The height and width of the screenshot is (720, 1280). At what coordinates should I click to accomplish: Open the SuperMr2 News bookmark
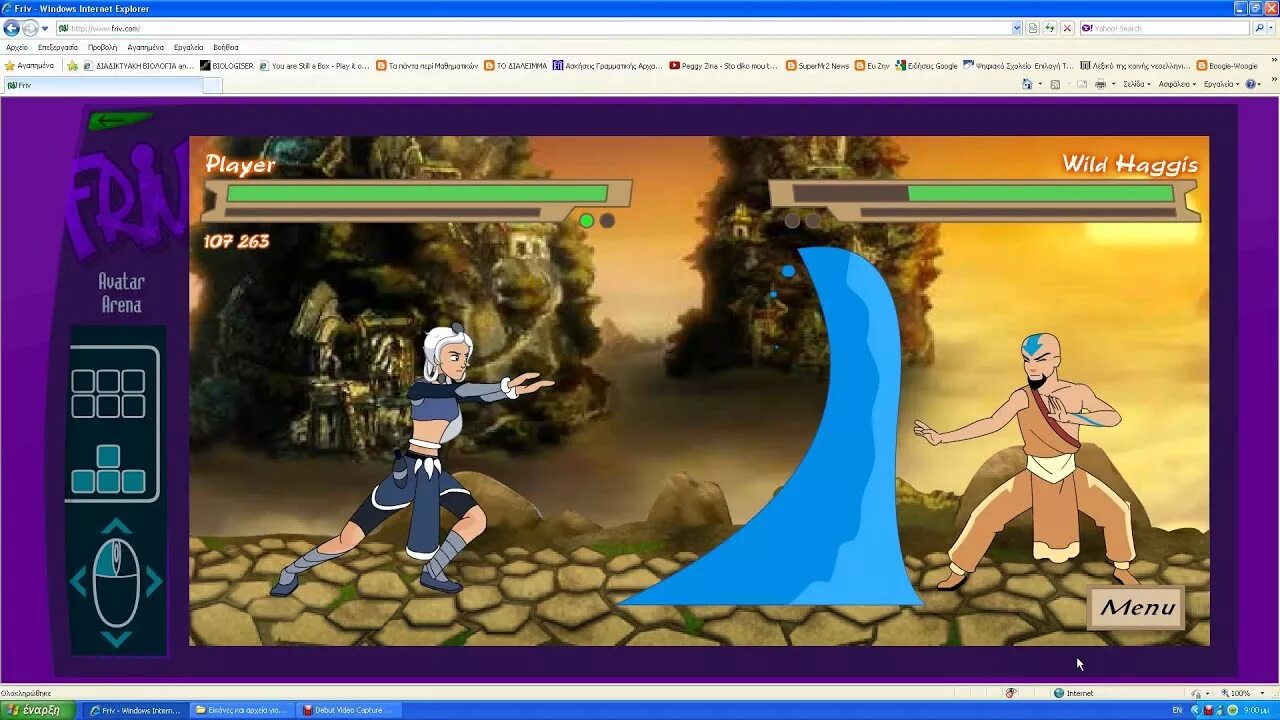pyautogui.click(x=817, y=66)
